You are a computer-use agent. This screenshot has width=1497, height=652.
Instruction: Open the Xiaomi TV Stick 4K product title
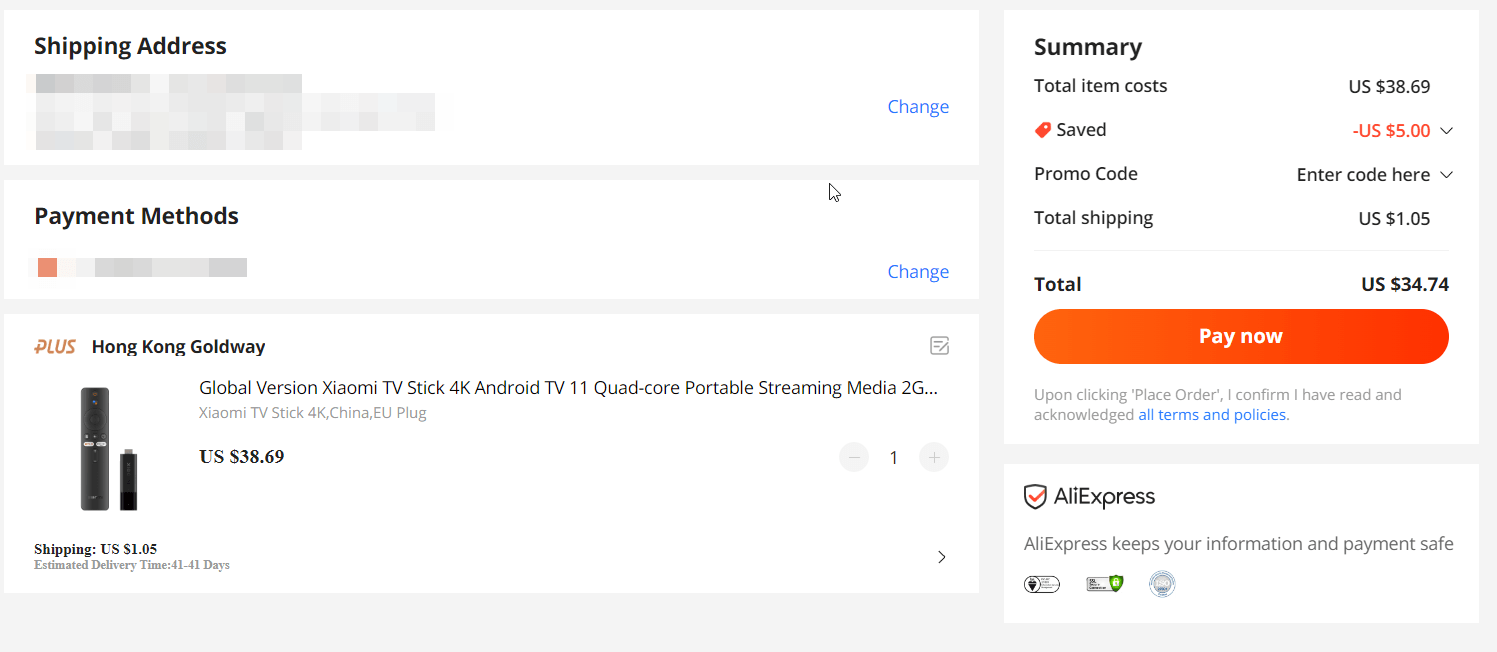coord(568,388)
